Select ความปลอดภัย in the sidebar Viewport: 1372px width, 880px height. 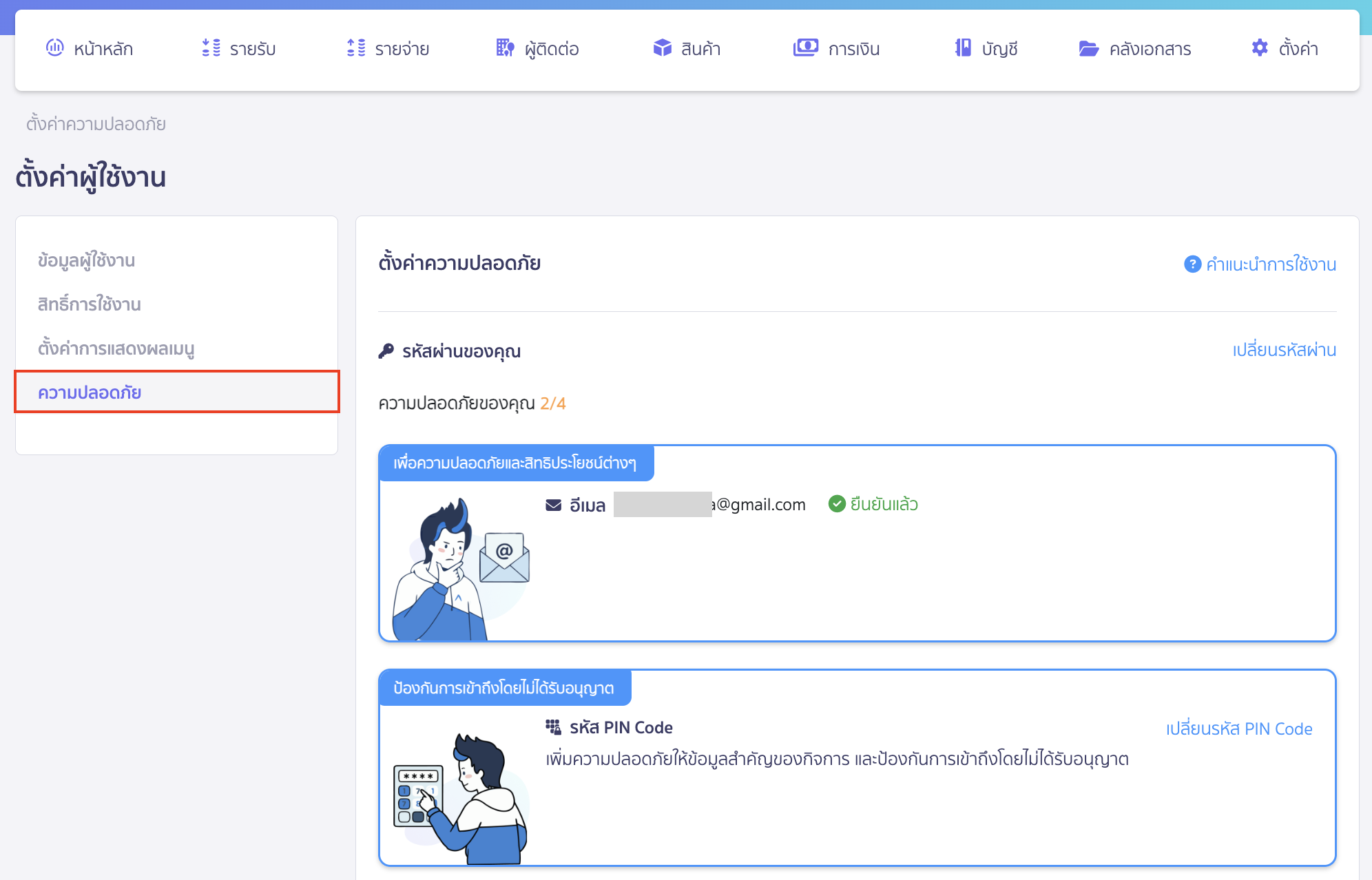coord(89,392)
